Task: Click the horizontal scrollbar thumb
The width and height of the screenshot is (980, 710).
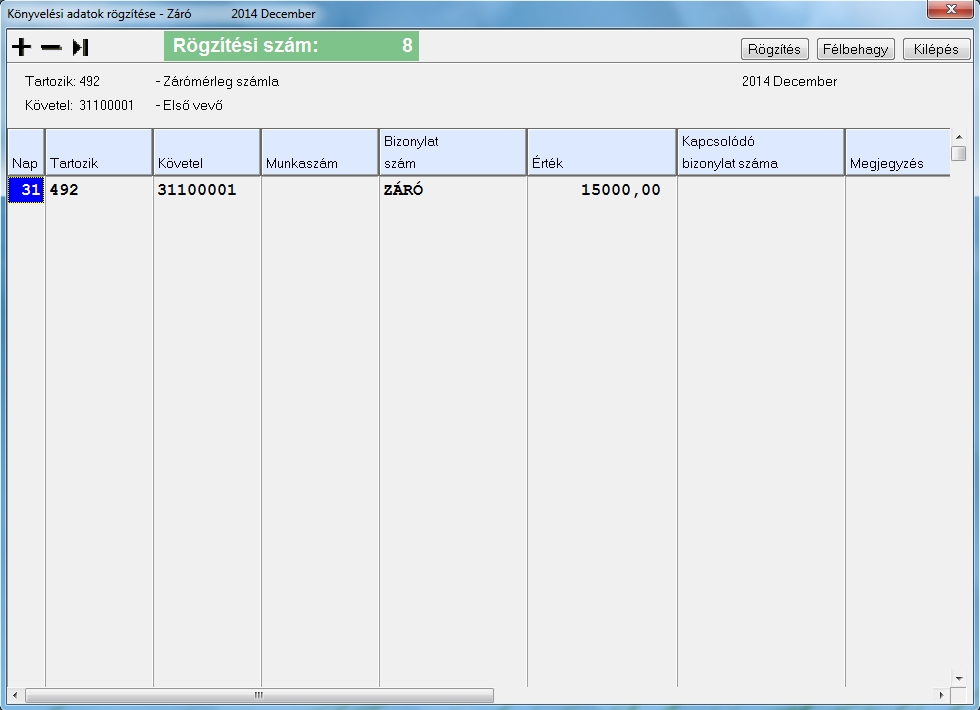Action: click(258, 695)
